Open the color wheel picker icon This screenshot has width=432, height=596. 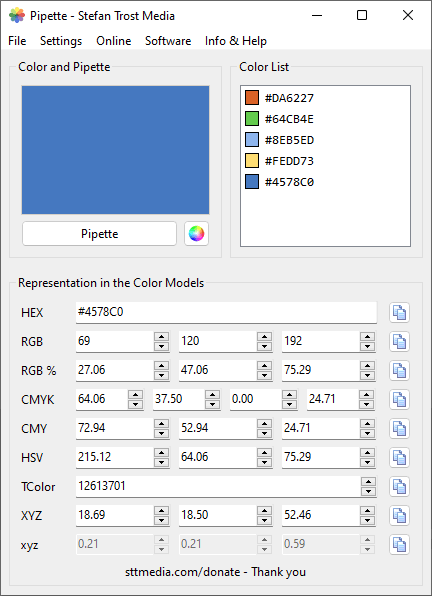(x=196, y=234)
